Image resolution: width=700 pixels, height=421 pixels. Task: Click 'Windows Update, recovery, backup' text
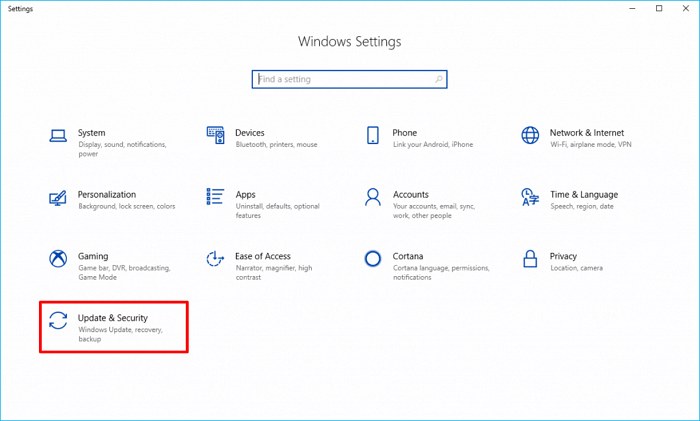[x=120, y=334]
